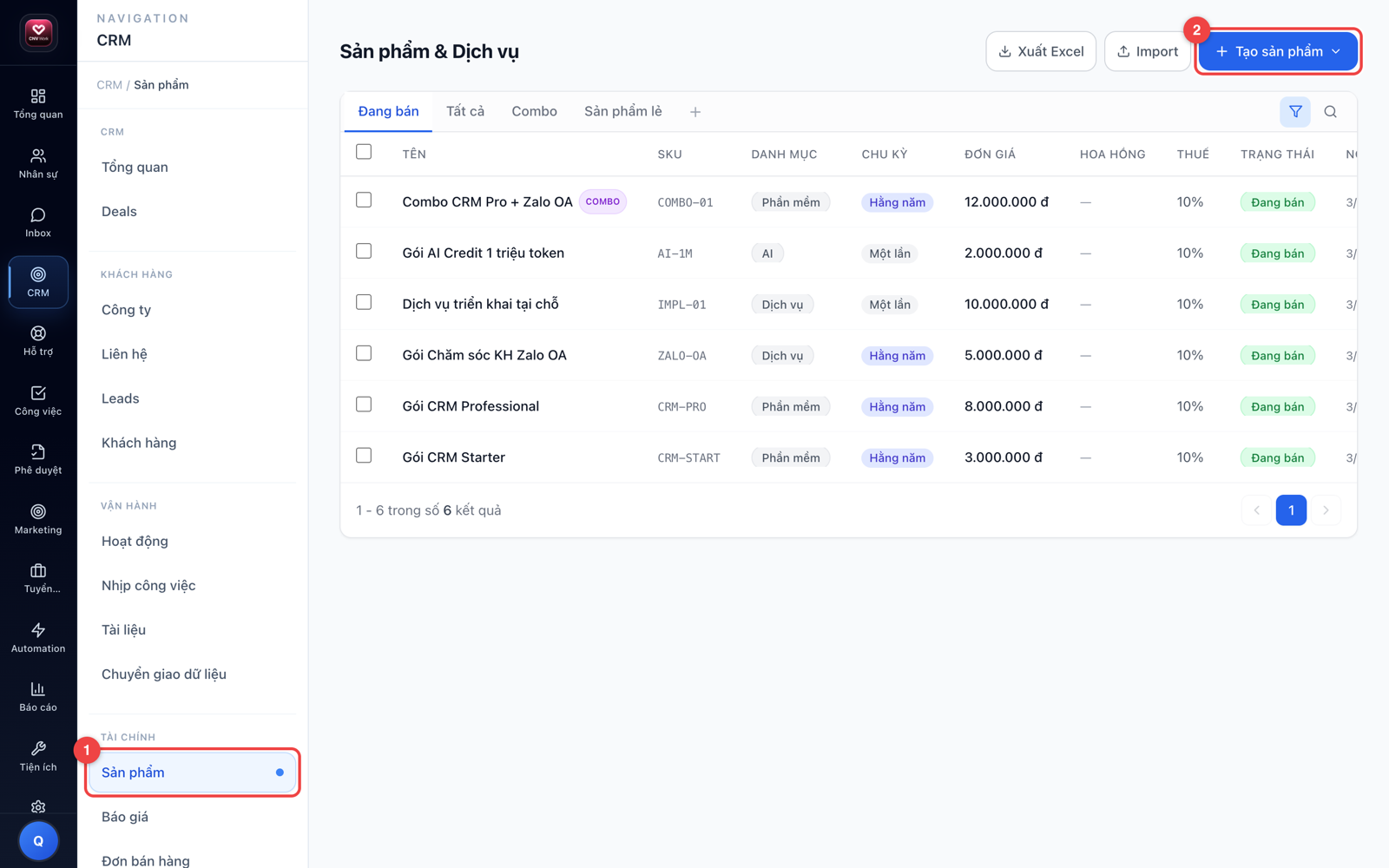The height and width of the screenshot is (868, 1389).
Task: Open product Gói CRM Professional
Action: tap(471, 406)
